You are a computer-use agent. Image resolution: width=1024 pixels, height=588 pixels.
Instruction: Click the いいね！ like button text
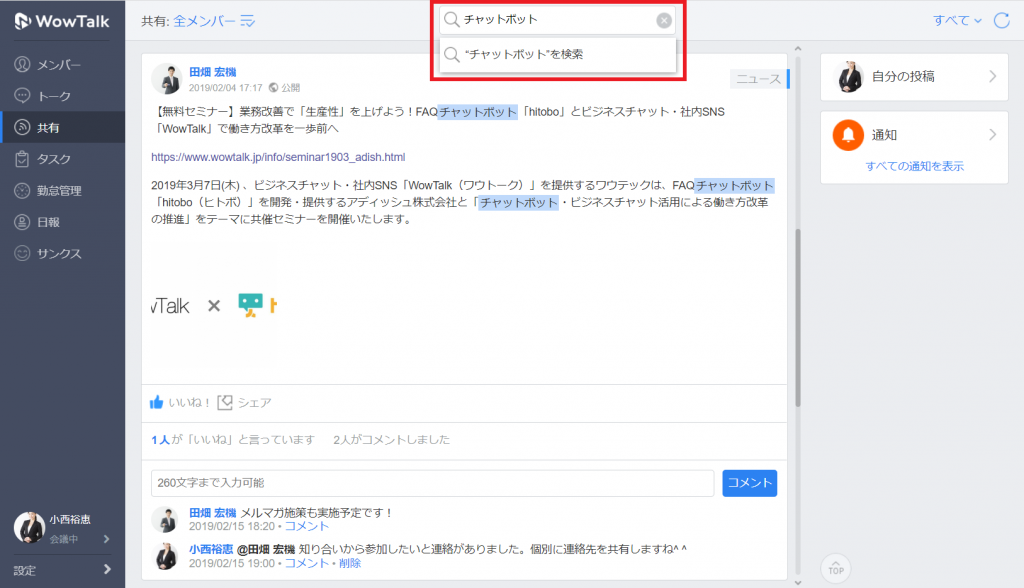pyautogui.click(x=189, y=402)
